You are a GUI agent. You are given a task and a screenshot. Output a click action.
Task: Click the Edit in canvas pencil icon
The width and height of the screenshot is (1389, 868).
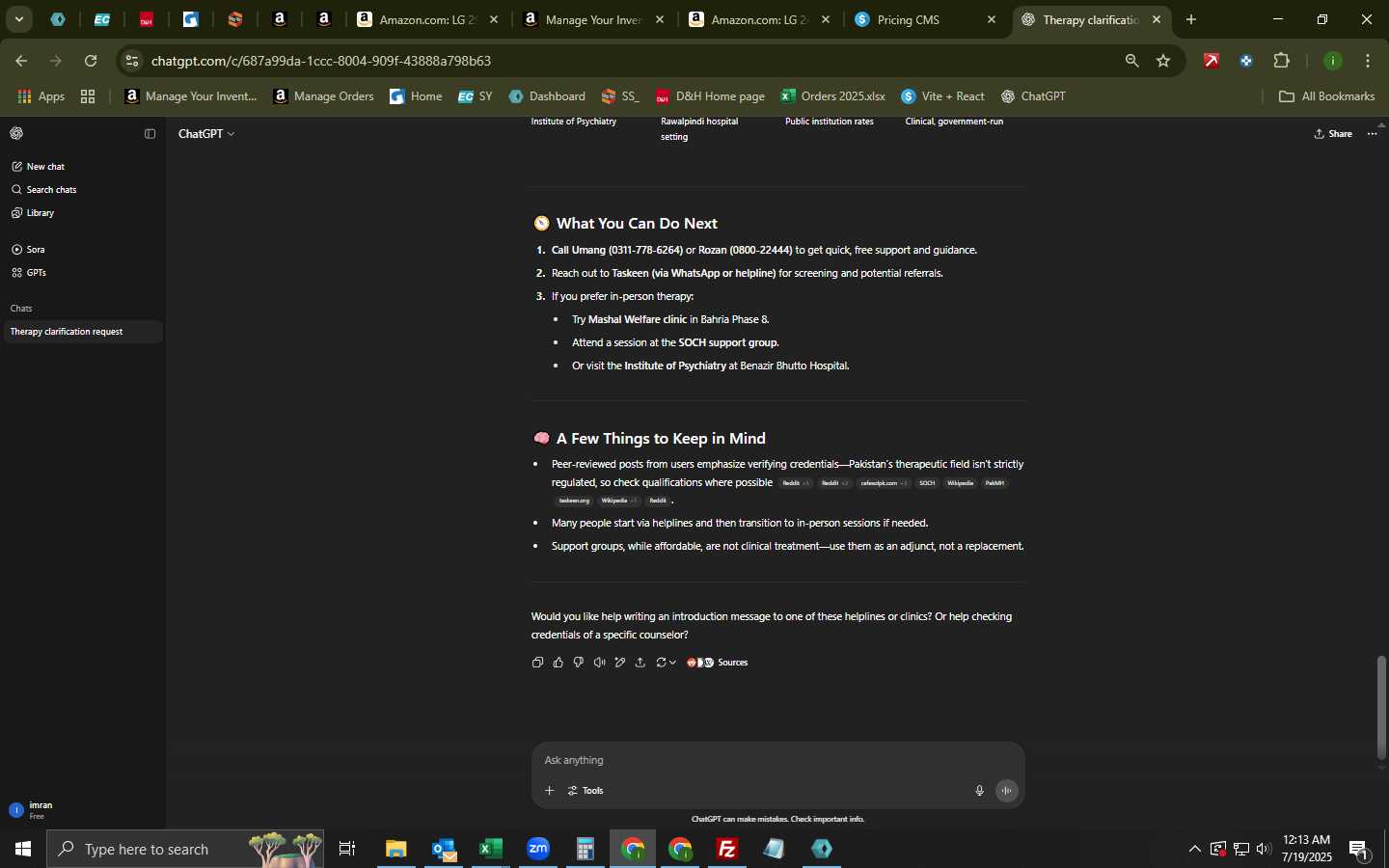point(620,663)
